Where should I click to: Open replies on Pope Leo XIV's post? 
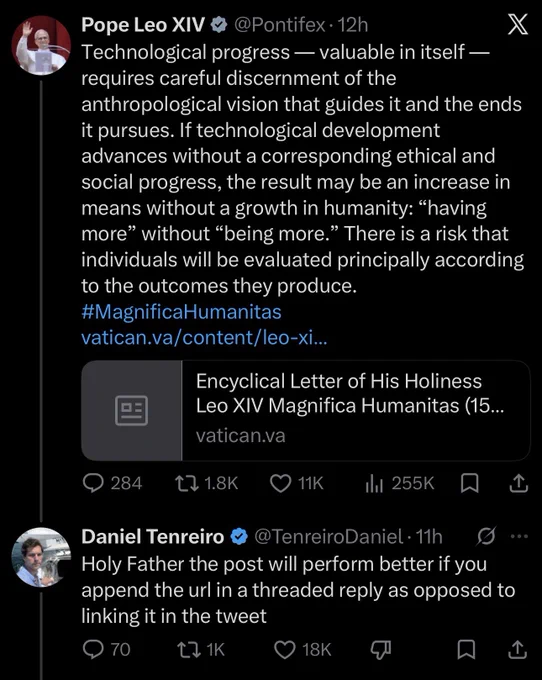coord(112,483)
